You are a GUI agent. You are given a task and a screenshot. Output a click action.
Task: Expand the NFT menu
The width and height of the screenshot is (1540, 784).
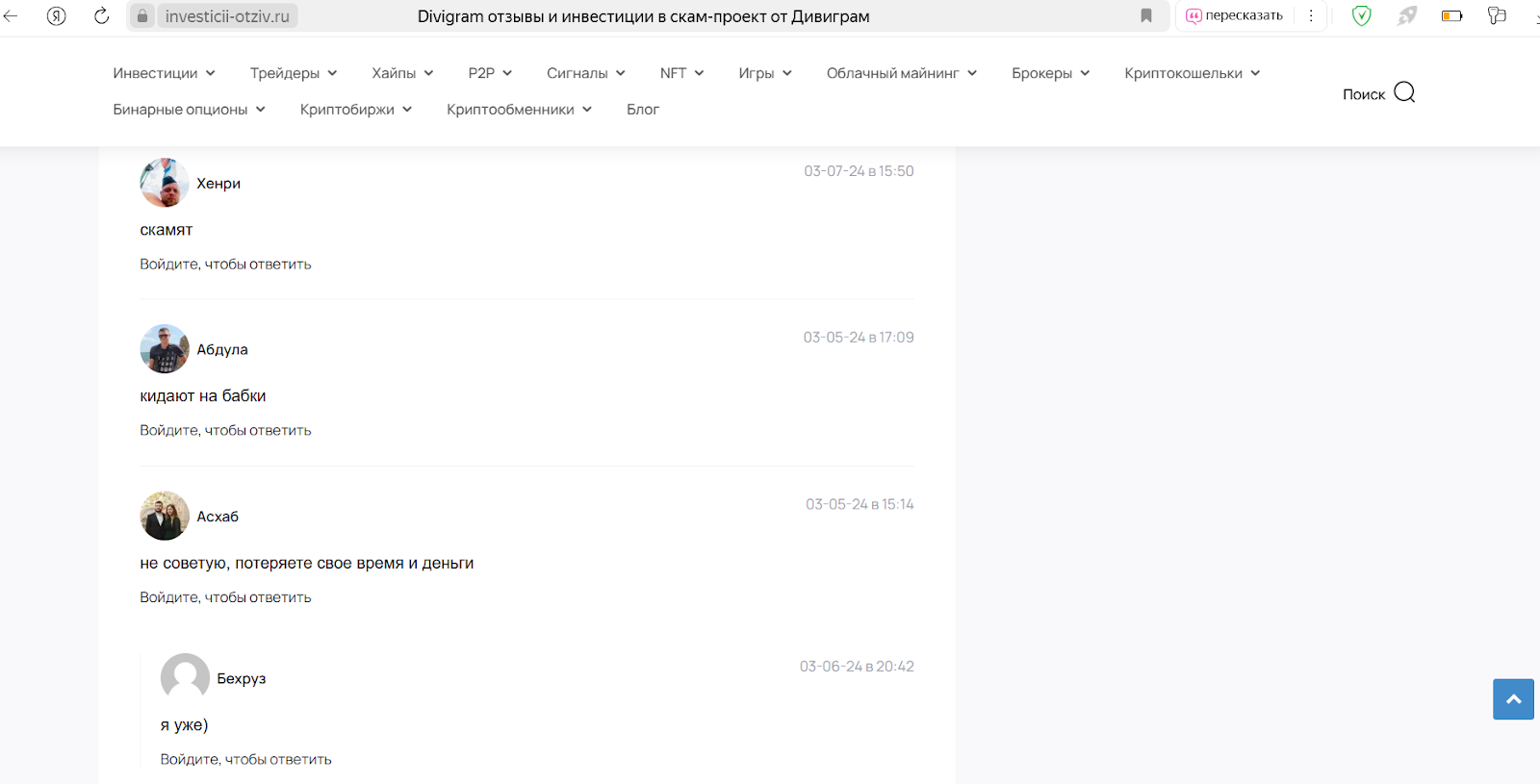681,73
